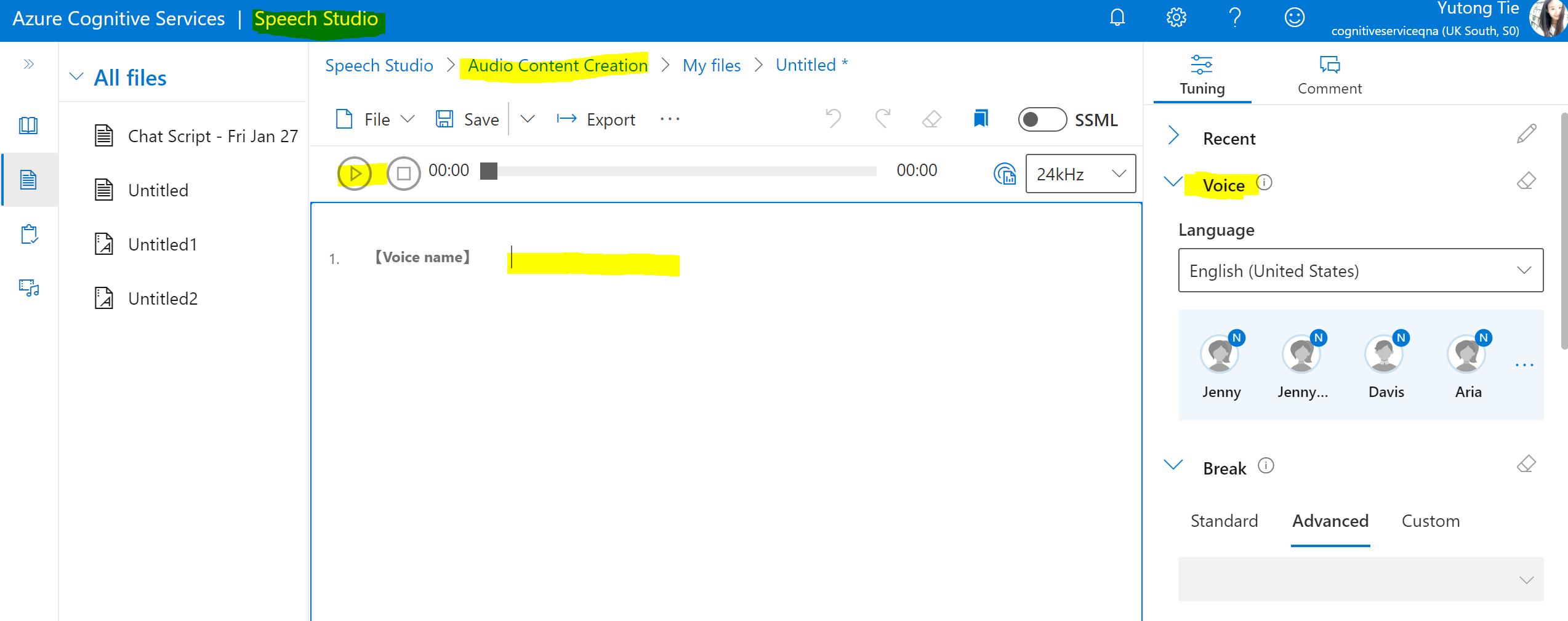Show more voices with ellipsis
Viewport: 1568px width, 621px height.
click(x=1524, y=365)
